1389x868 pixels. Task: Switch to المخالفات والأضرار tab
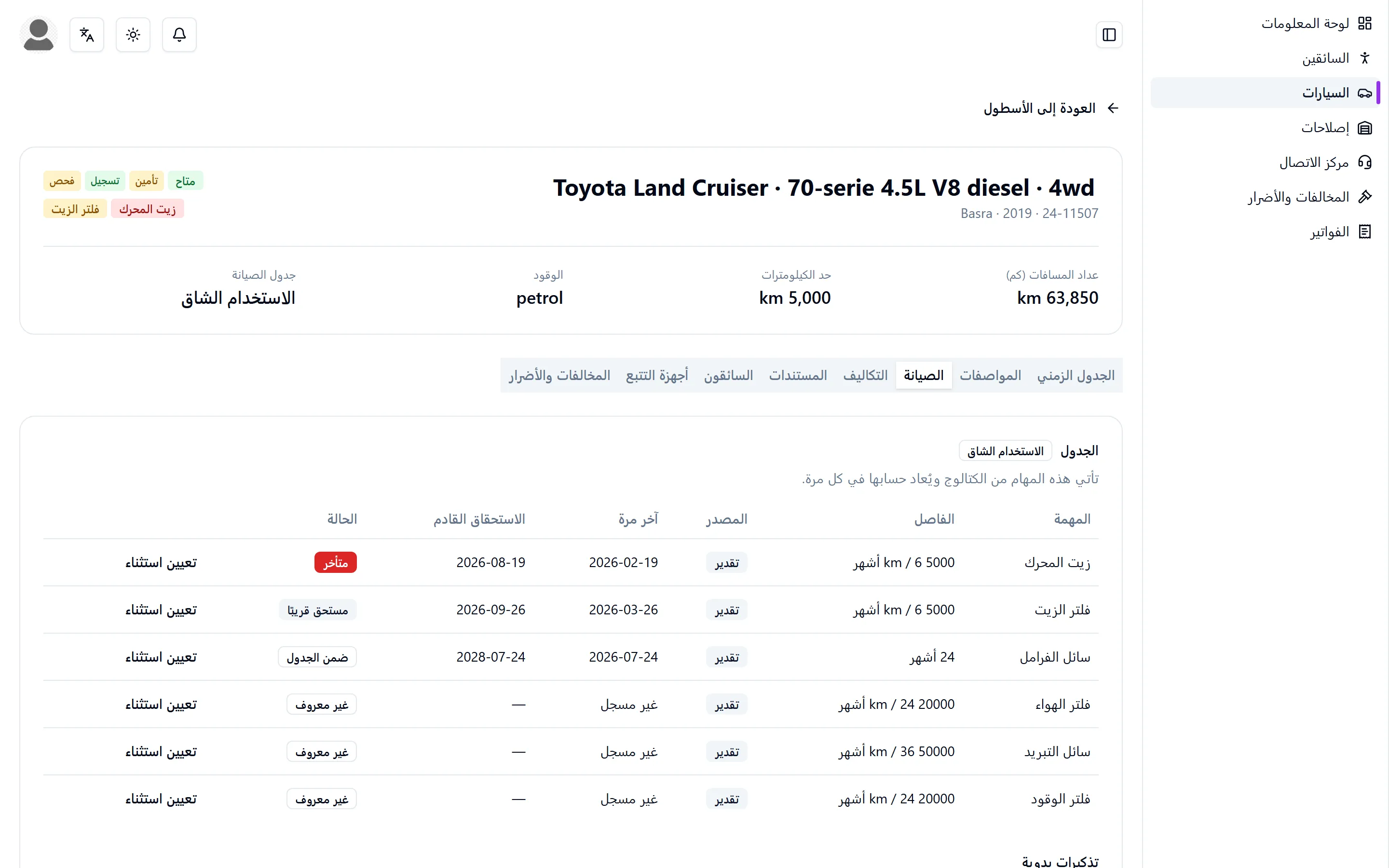point(559,376)
